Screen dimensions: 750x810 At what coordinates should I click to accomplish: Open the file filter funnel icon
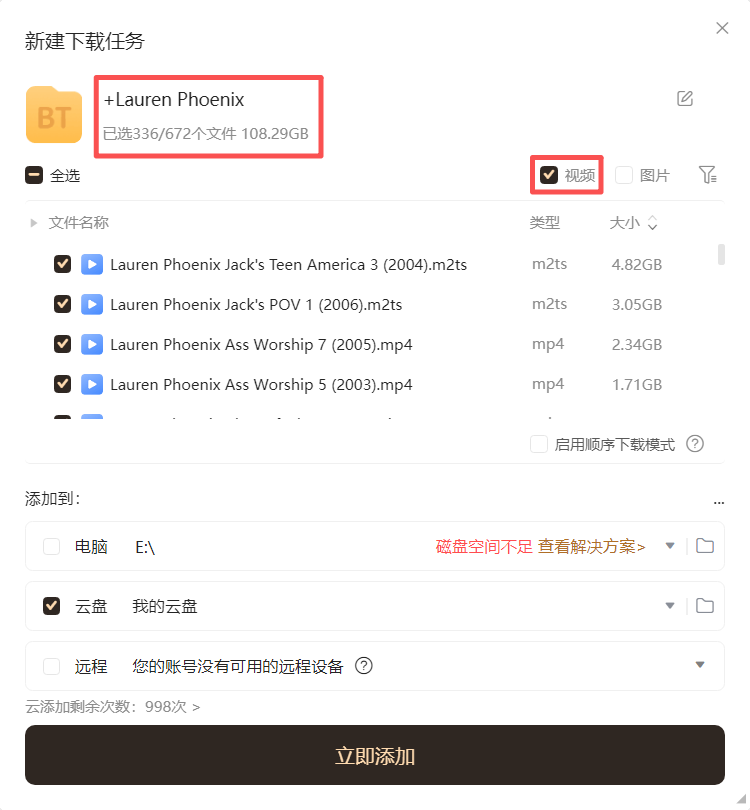[x=707, y=175]
